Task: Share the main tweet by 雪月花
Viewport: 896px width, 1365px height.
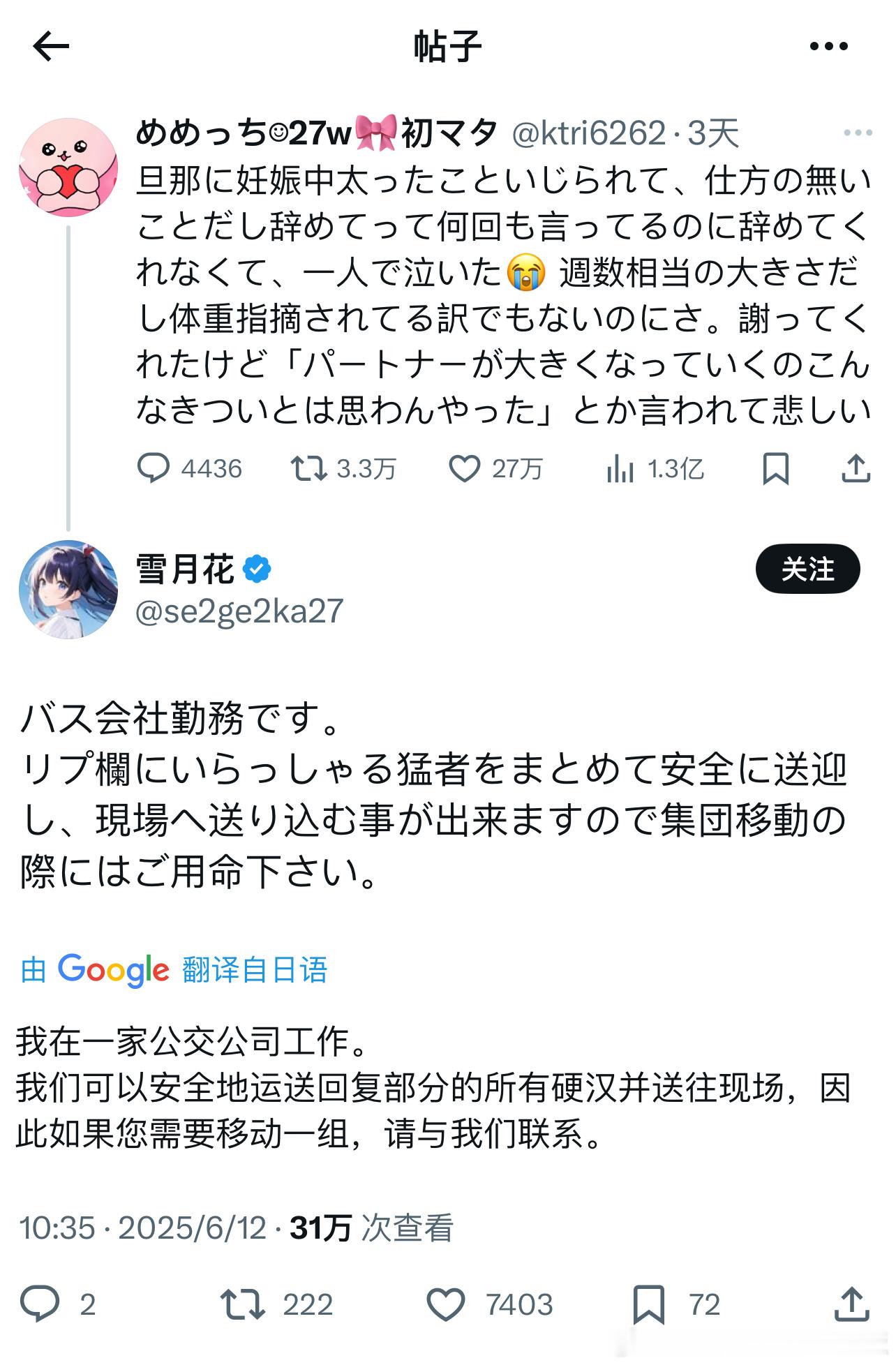Action: click(x=851, y=1304)
